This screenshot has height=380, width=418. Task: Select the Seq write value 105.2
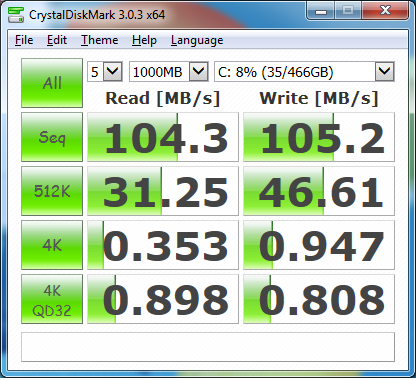tap(319, 137)
